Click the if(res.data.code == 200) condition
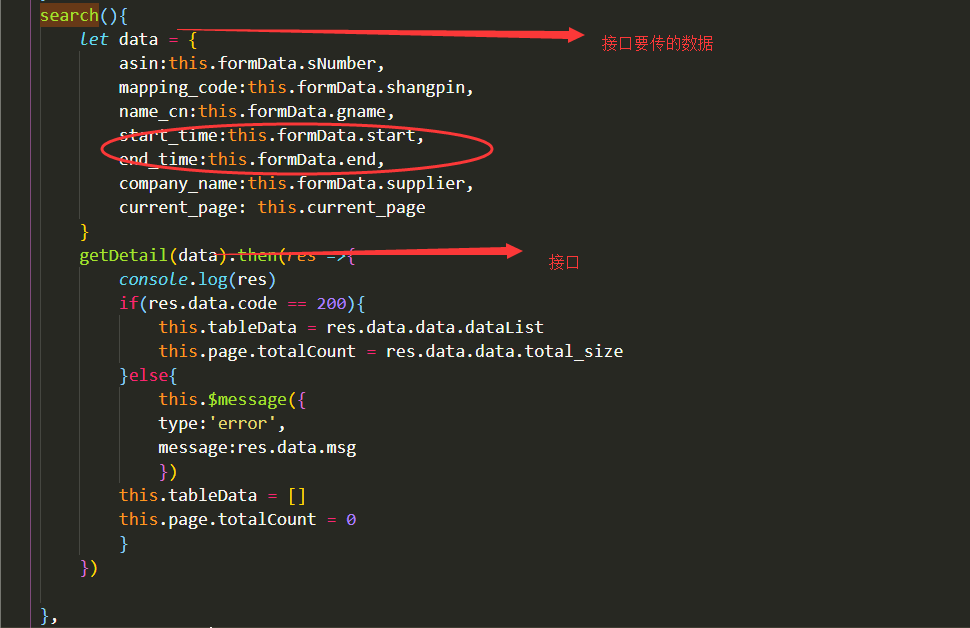Screen dimensions: 970x628 242,304
